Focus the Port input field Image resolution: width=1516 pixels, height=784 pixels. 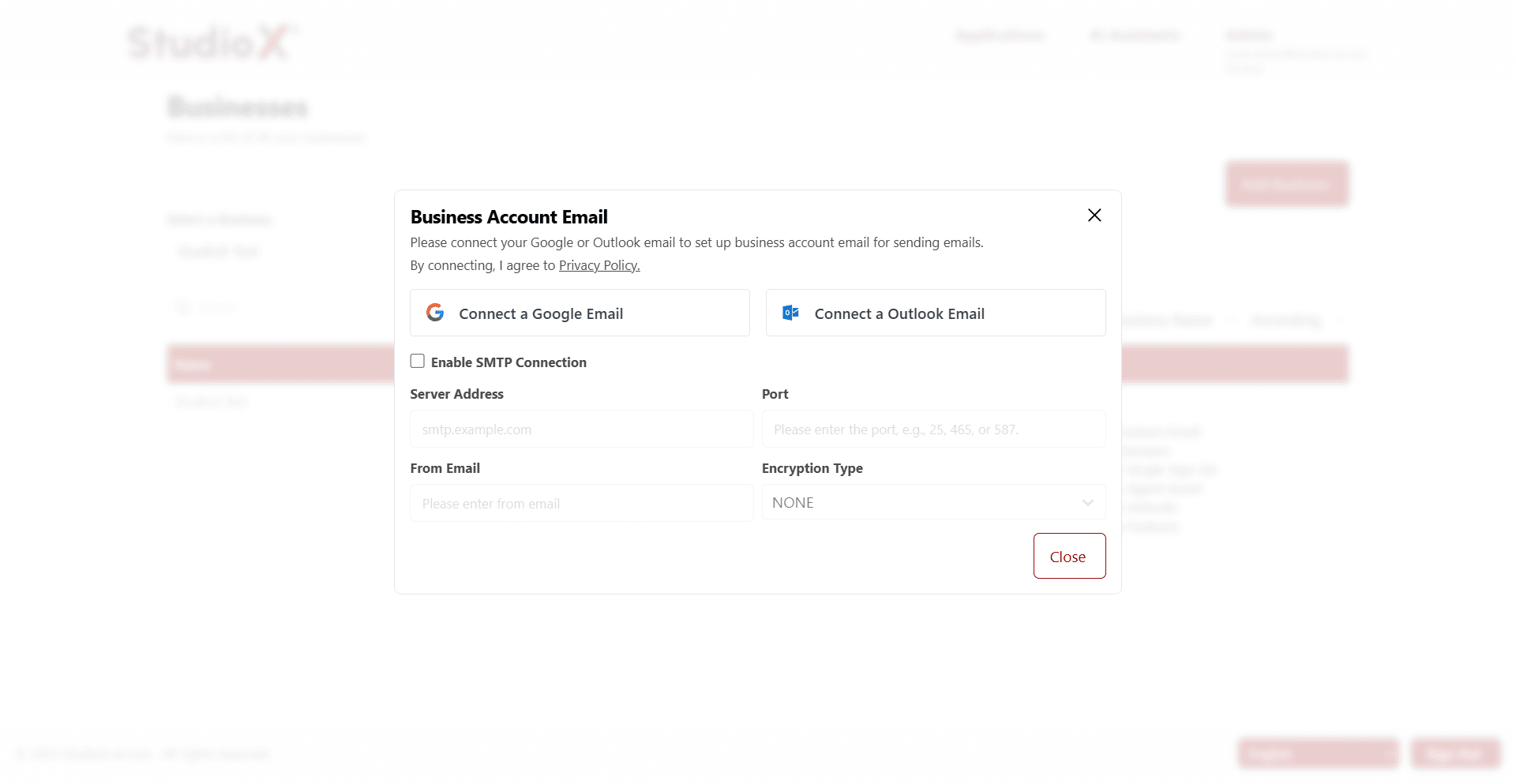point(933,429)
